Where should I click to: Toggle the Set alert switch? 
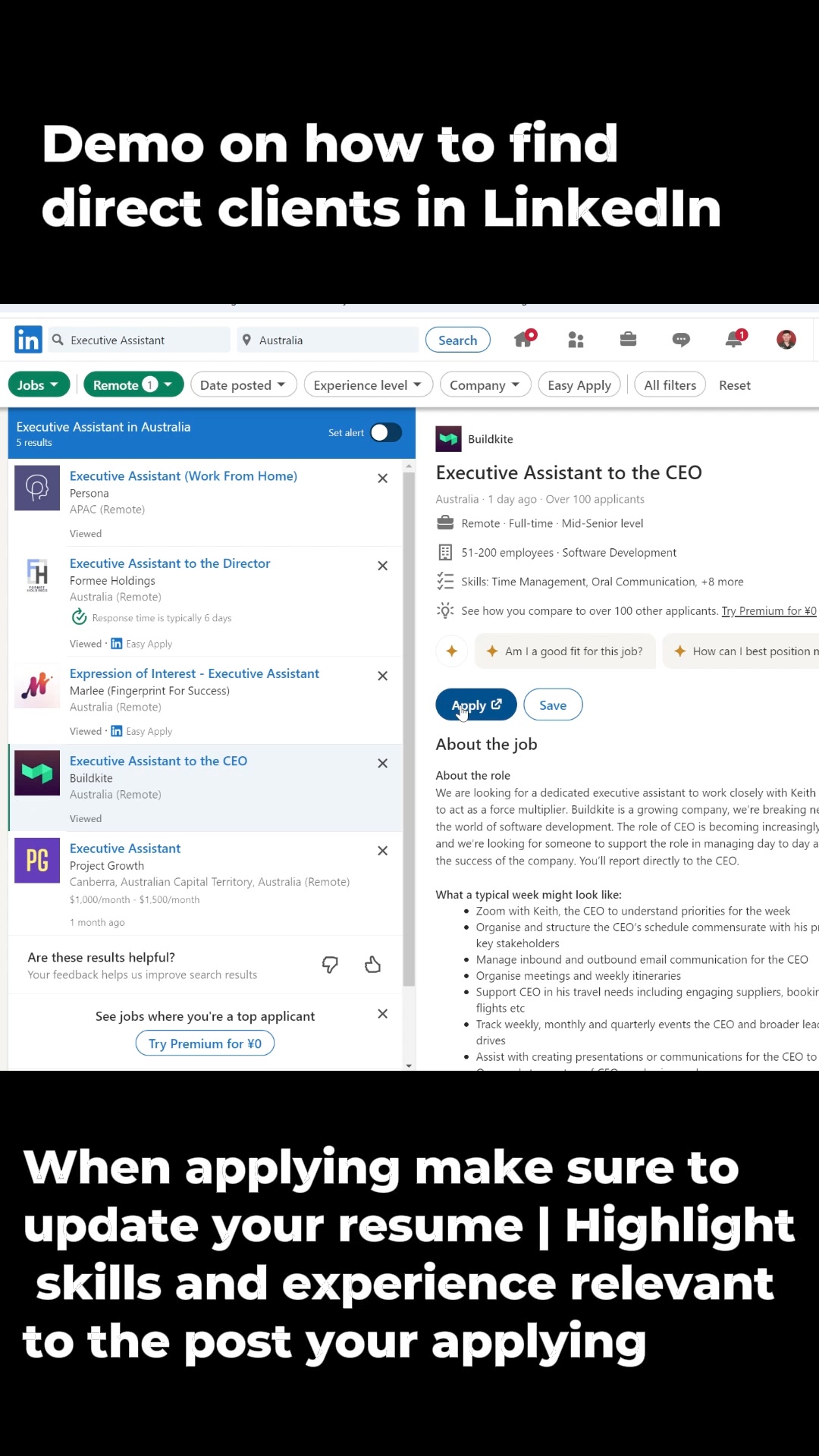coord(386,432)
